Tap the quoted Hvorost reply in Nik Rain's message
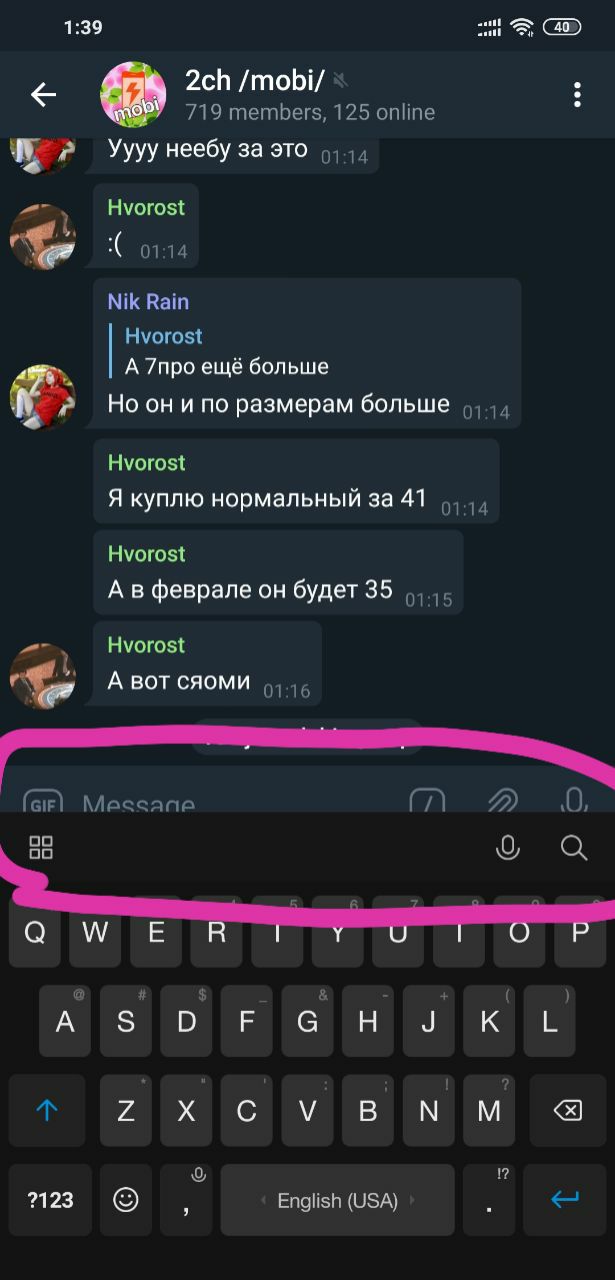615x1280 pixels. [x=226, y=351]
